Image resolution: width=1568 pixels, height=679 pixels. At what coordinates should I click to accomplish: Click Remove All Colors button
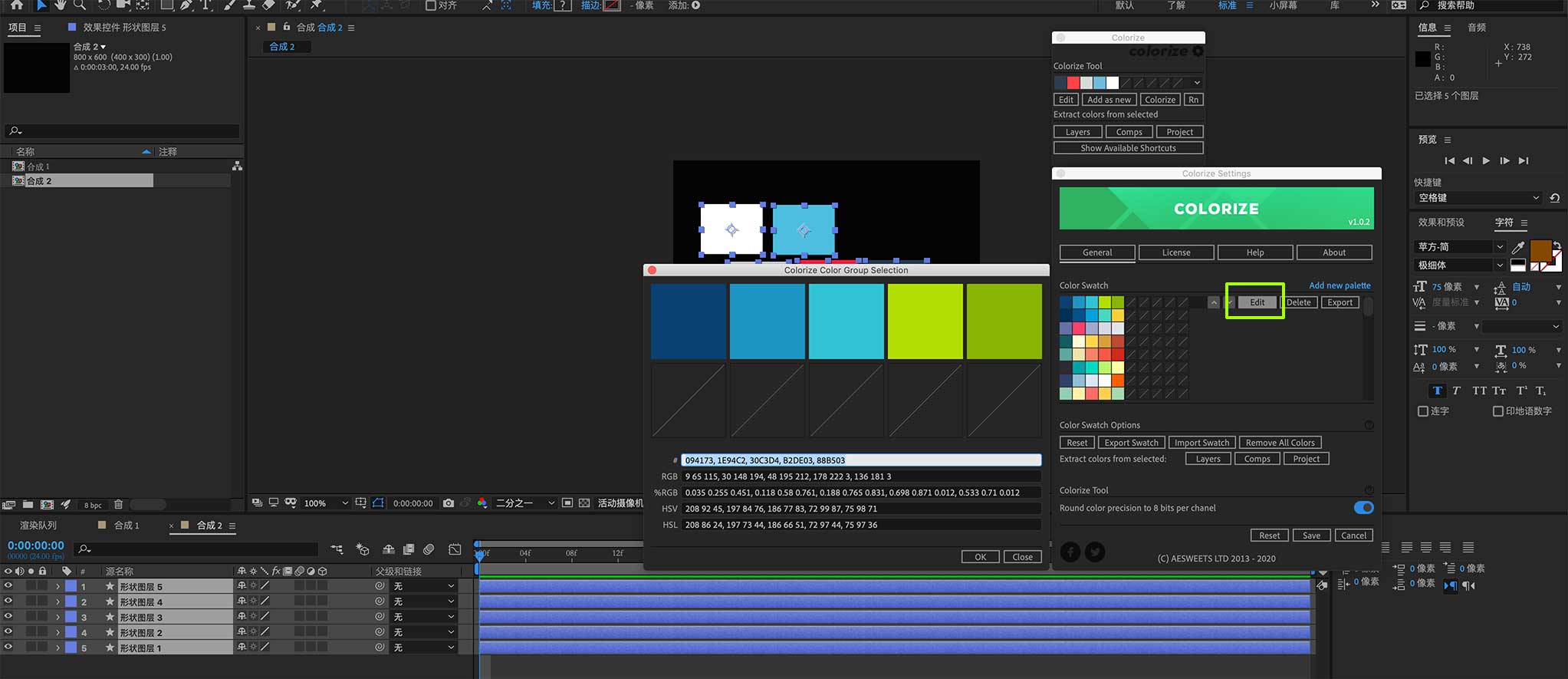(1280, 443)
